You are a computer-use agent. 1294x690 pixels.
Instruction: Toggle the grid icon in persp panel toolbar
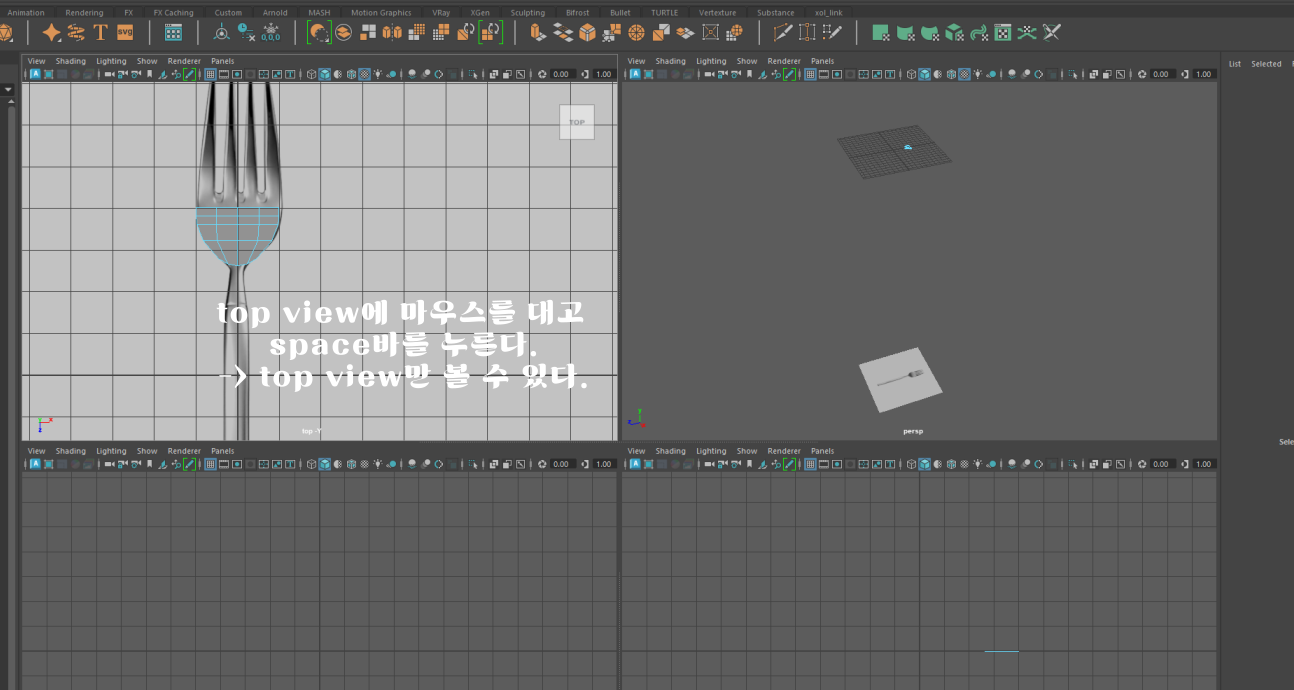coord(810,74)
